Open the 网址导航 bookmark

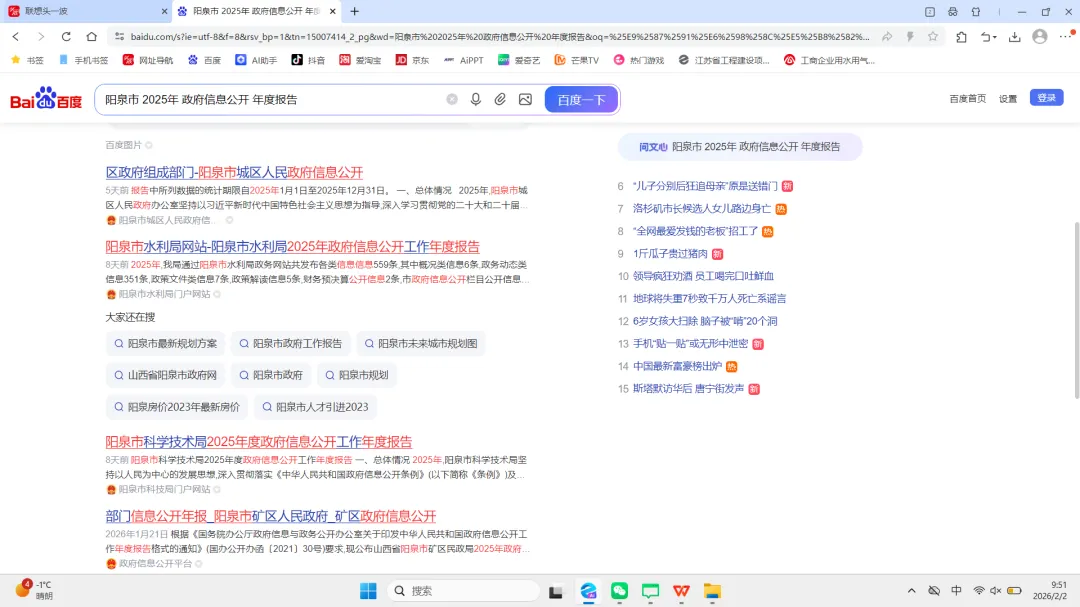148,60
